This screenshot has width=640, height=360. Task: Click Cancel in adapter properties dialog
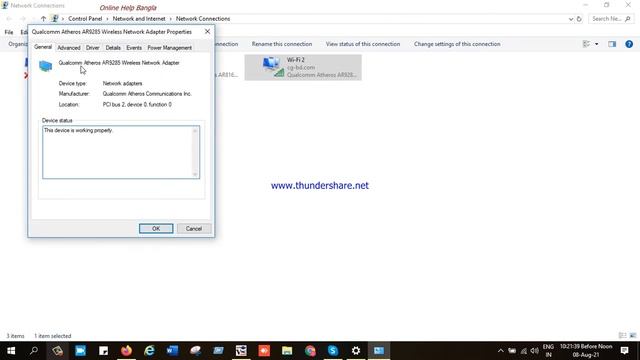pos(194,229)
